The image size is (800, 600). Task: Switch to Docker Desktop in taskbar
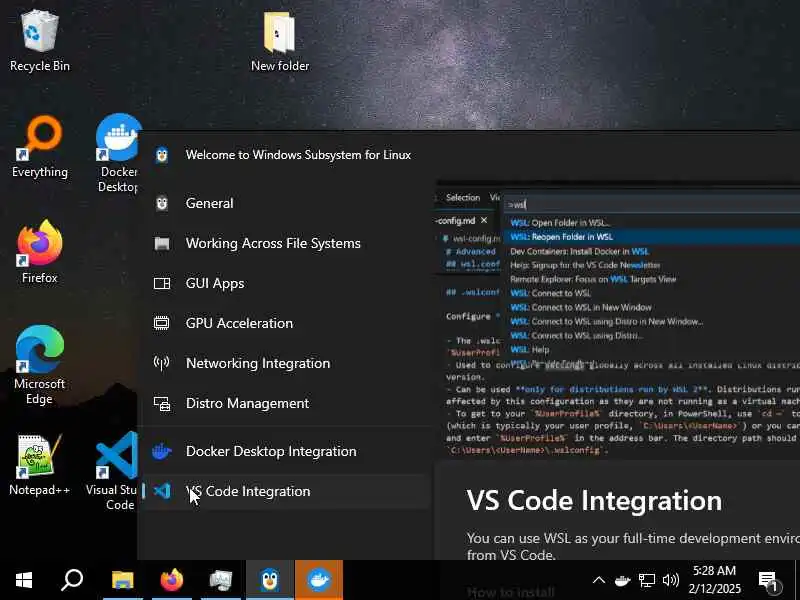pyautogui.click(x=319, y=580)
